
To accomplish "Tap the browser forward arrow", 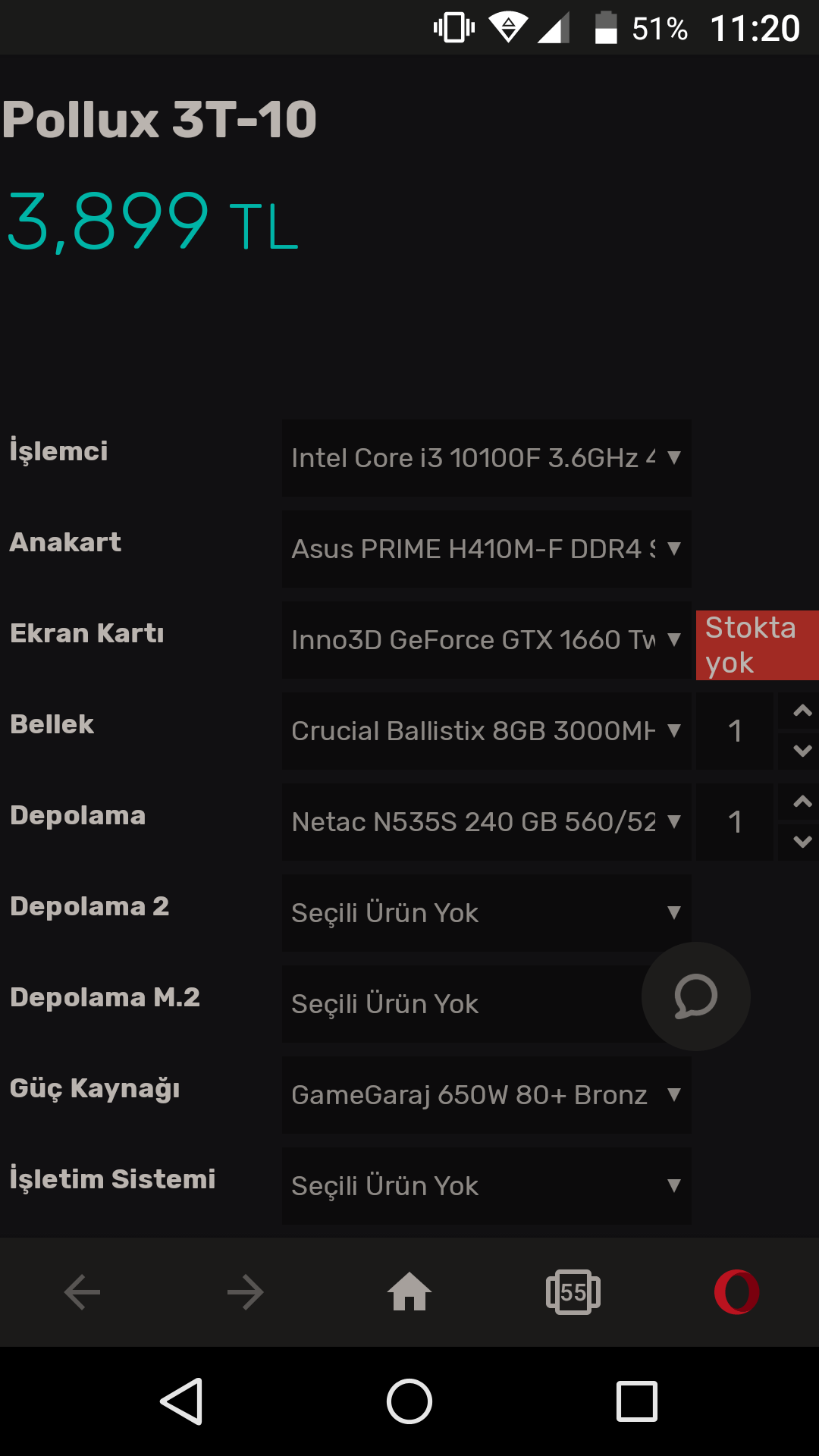I will tap(246, 1292).
